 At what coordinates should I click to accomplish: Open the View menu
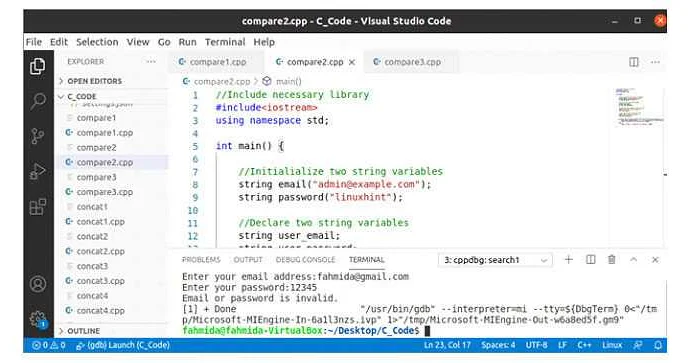(138, 42)
